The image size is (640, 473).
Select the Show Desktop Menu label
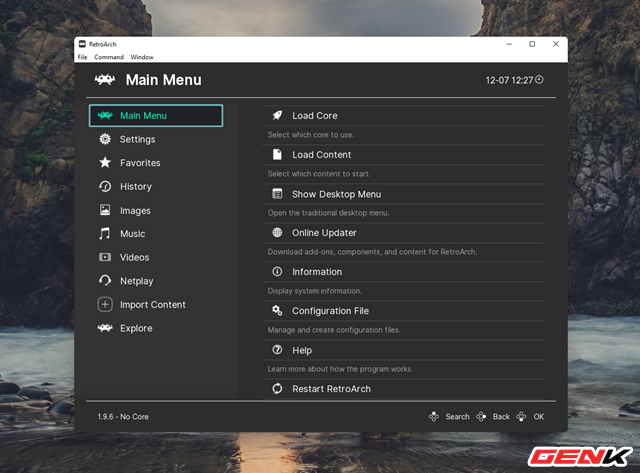336,194
